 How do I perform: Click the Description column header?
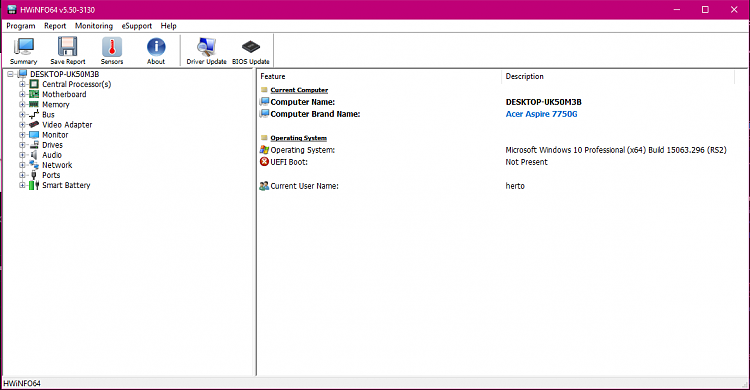click(618, 77)
